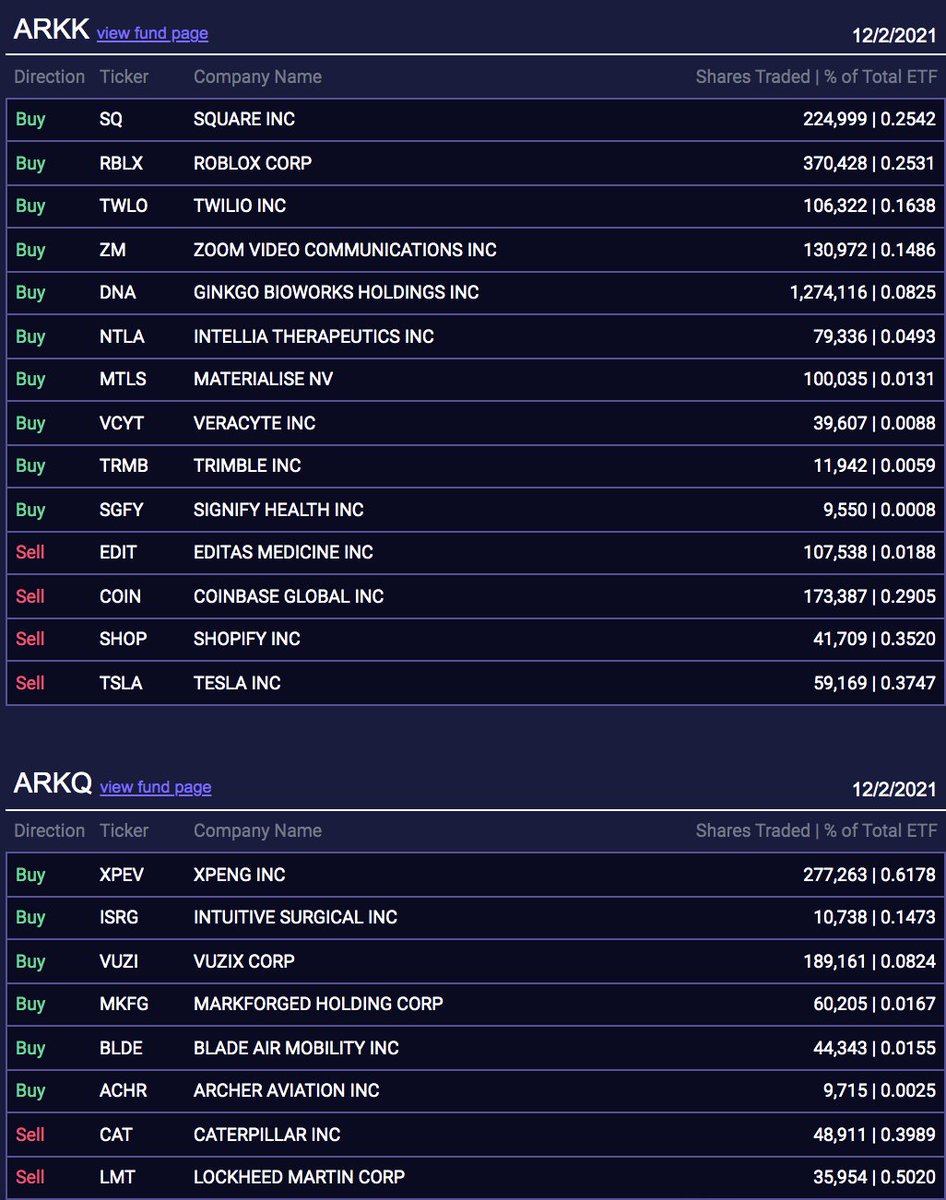Click the ARKQ fund heading
Image resolution: width=946 pixels, height=1200 pixels.
52,784
